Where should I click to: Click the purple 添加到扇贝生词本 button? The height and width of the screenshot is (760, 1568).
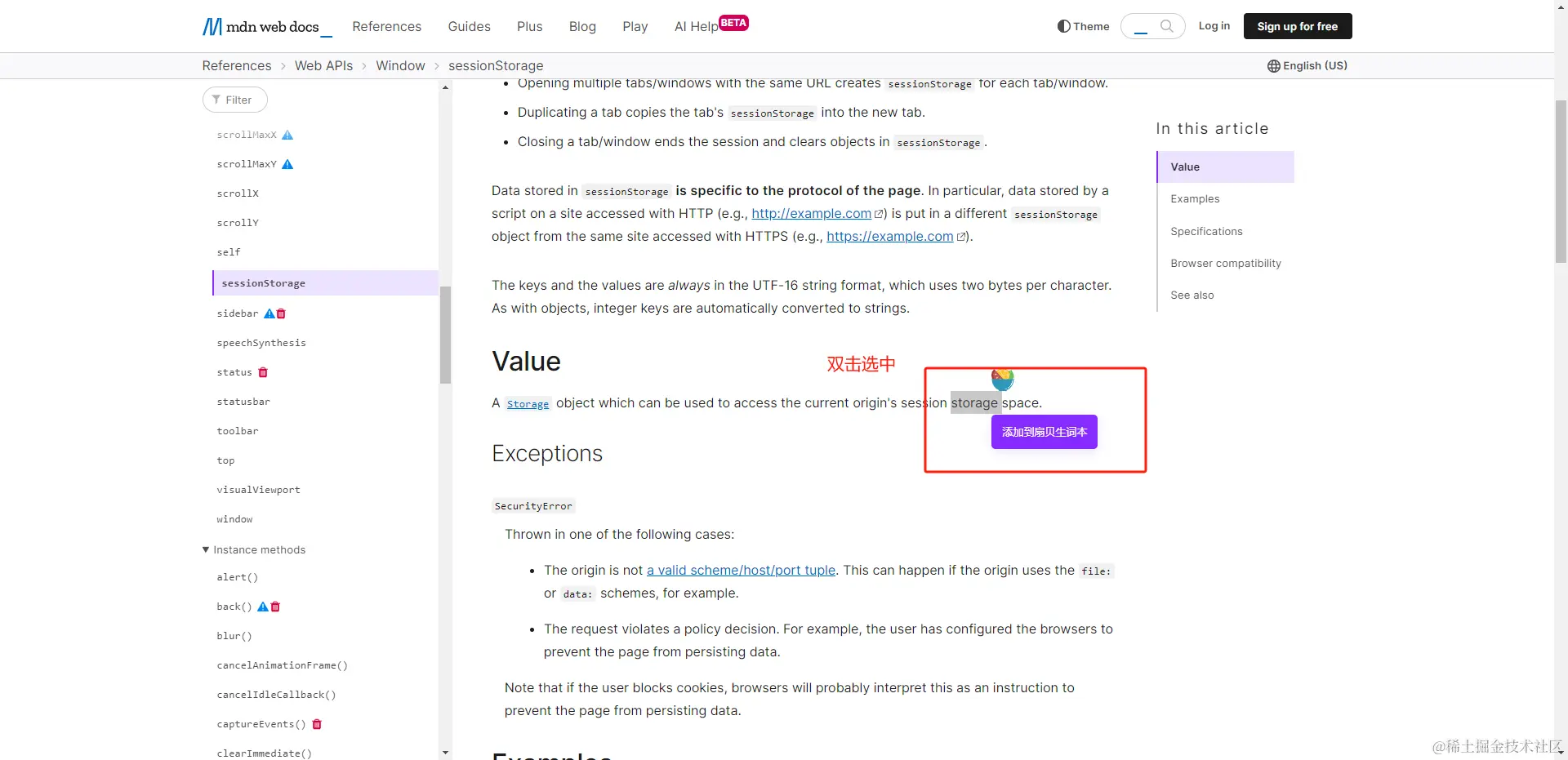click(x=1044, y=432)
